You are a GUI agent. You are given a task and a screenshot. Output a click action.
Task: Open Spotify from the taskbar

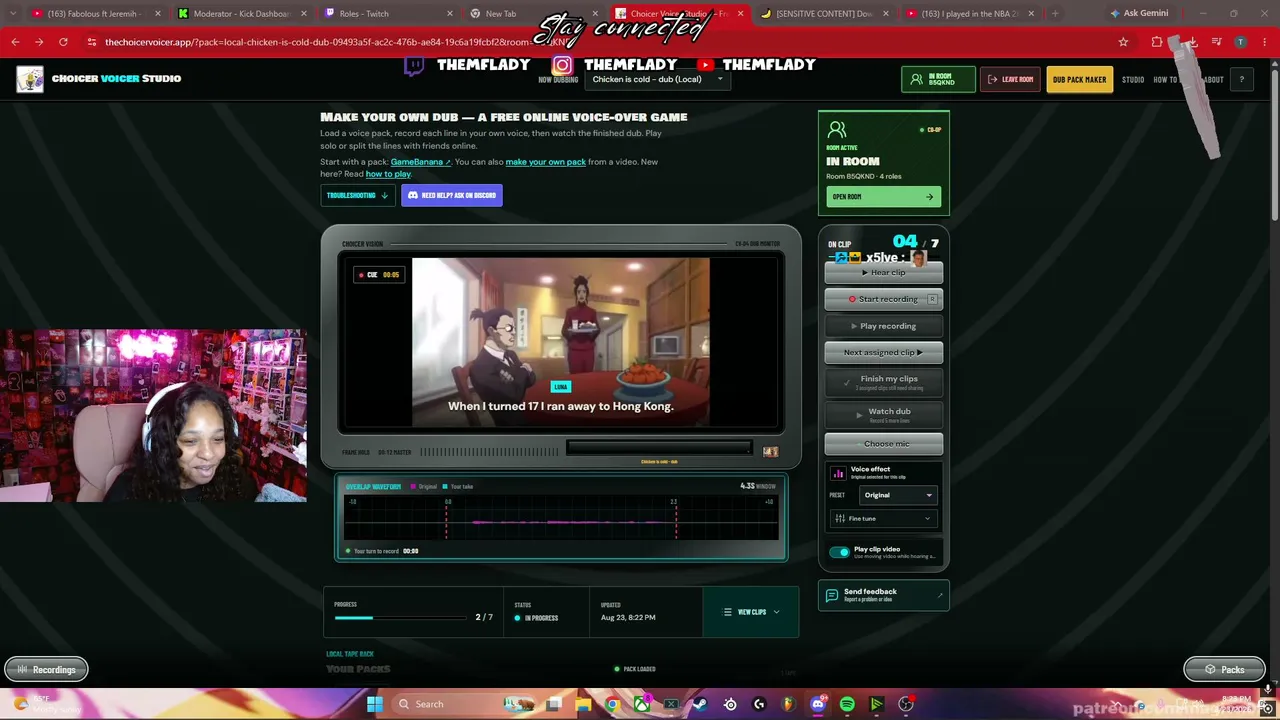pos(847,704)
